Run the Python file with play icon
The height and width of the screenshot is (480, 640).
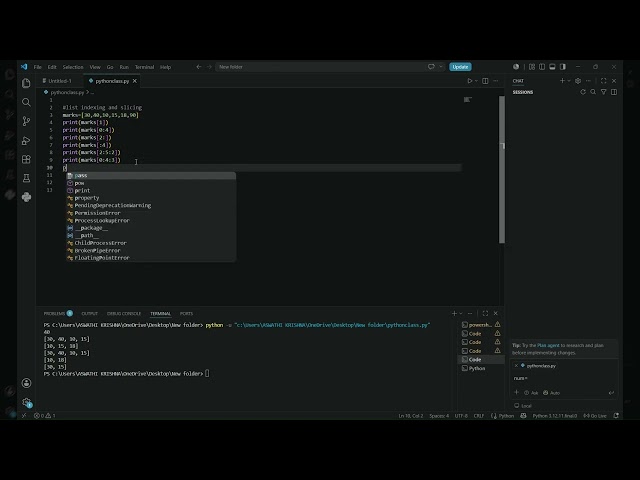(x=470, y=81)
